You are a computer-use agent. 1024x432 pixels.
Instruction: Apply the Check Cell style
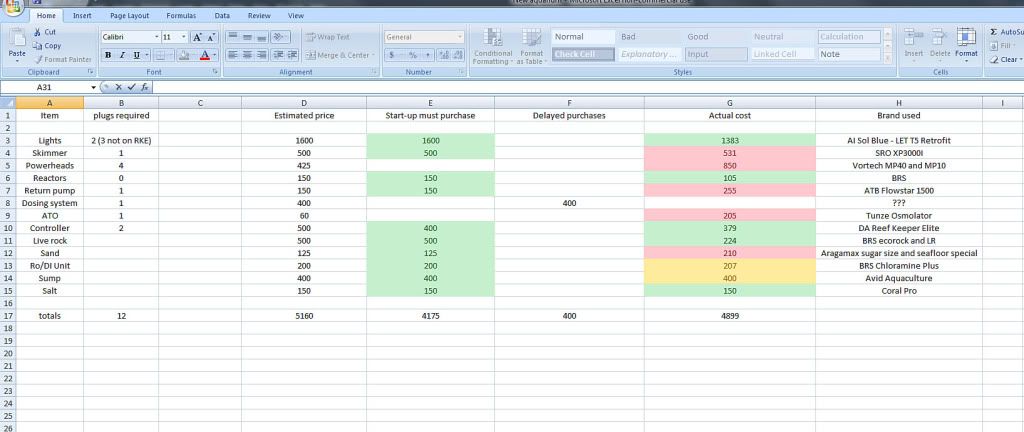(x=583, y=54)
